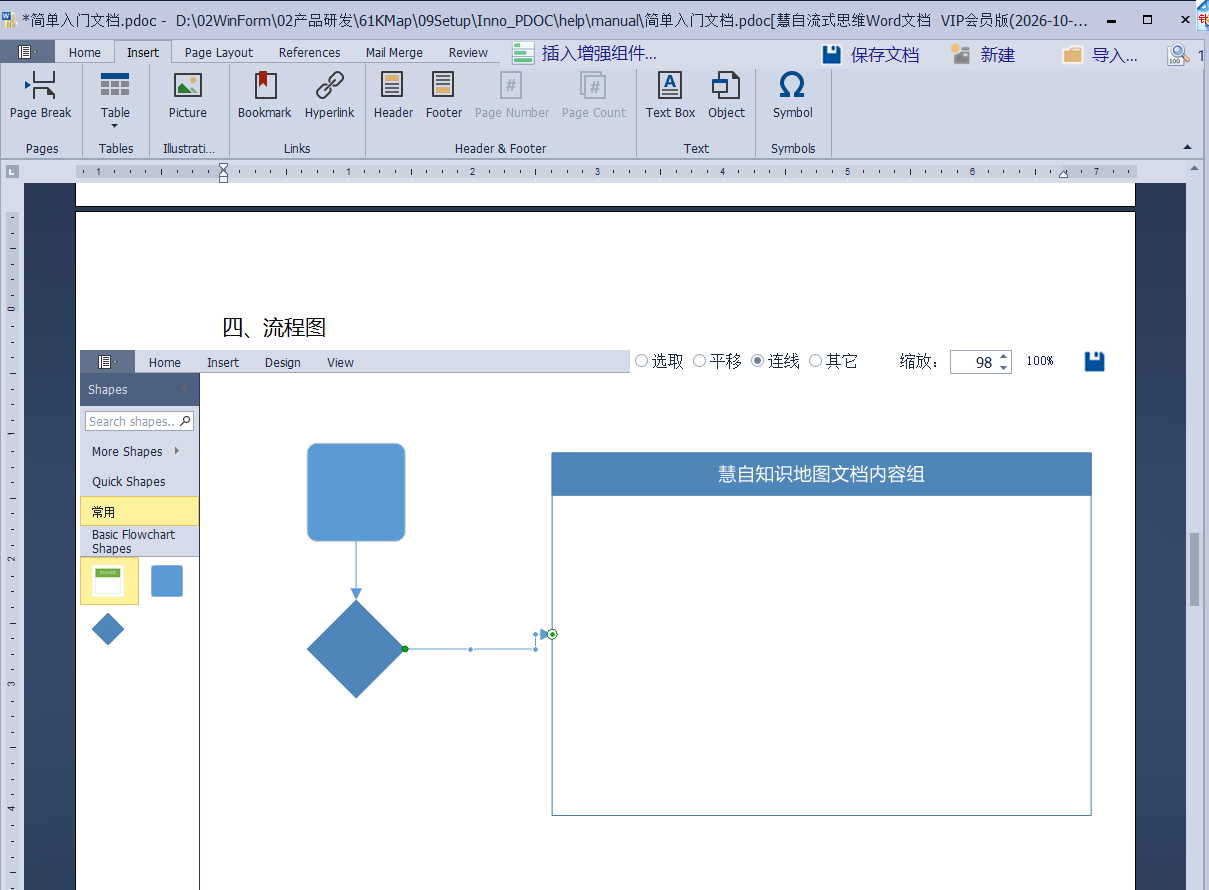Expand the More Shapes submenu

coord(135,451)
